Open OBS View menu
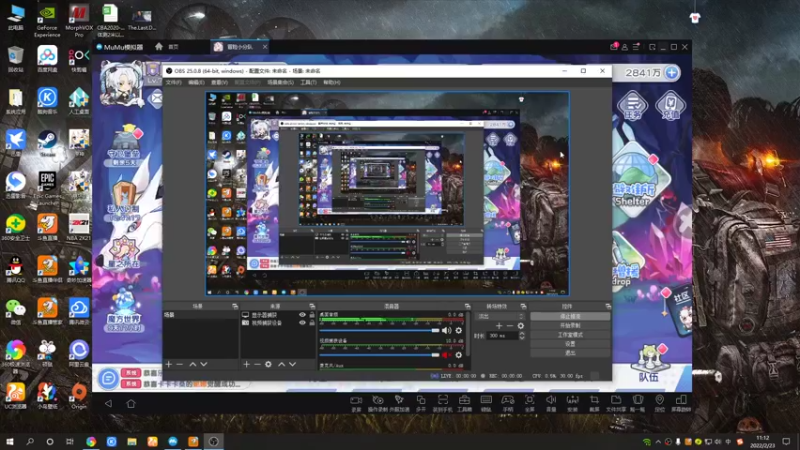 pyautogui.click(x=219, y=82)
